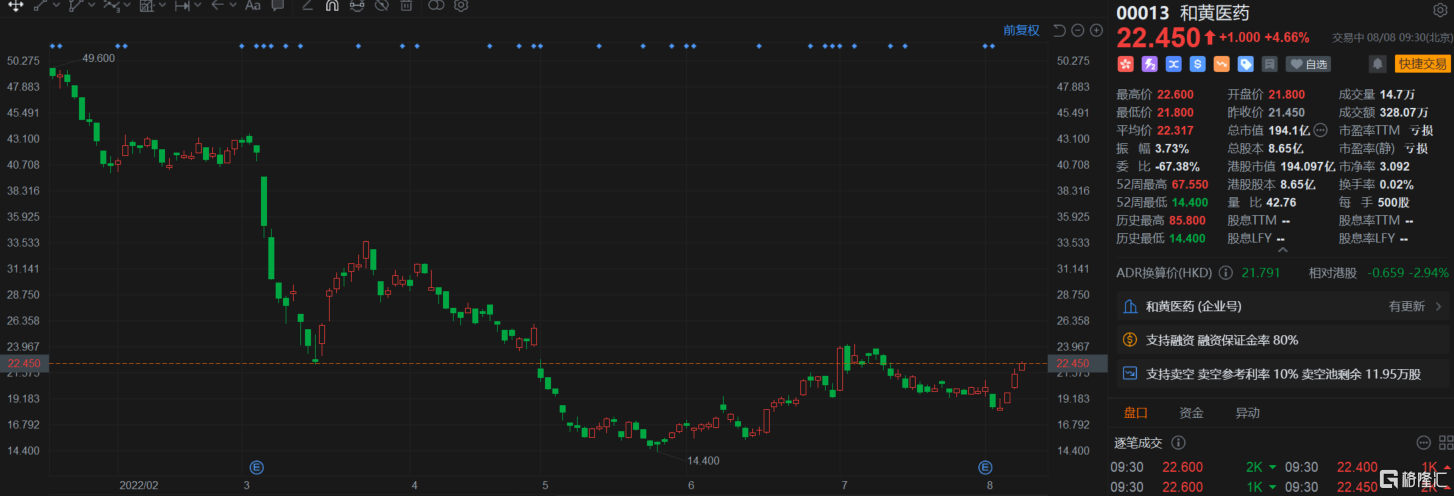This screenshot has width=1454, height=496.
Task: Click the 2022/02 date axis label
Action: tap(139, 483)
